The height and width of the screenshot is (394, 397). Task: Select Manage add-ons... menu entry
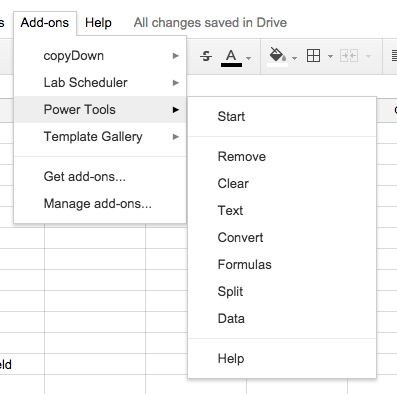tap(100, 204)
